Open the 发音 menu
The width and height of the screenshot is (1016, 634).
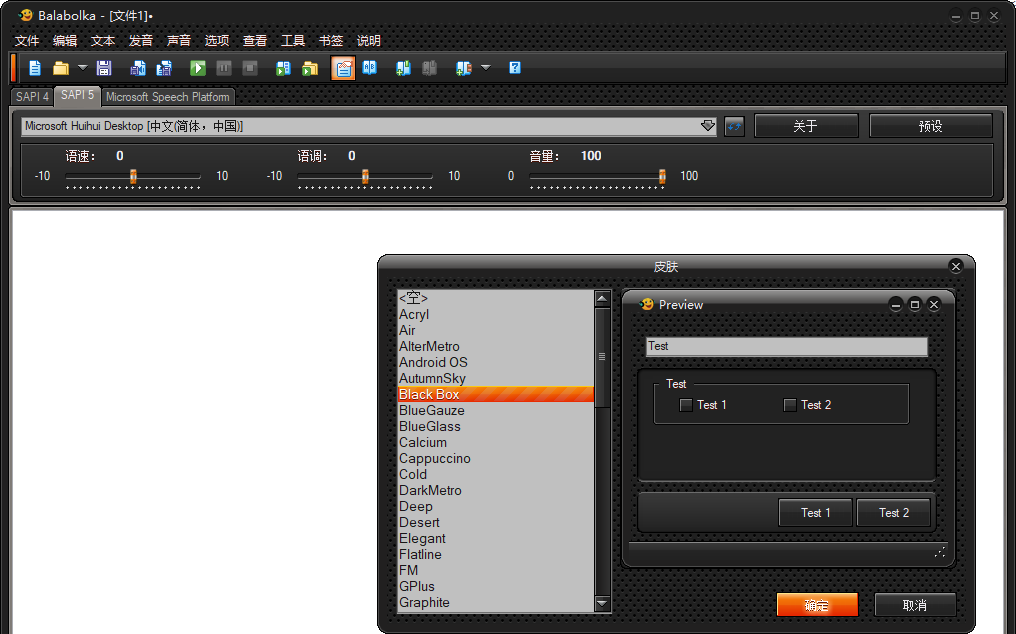point(141,40)
